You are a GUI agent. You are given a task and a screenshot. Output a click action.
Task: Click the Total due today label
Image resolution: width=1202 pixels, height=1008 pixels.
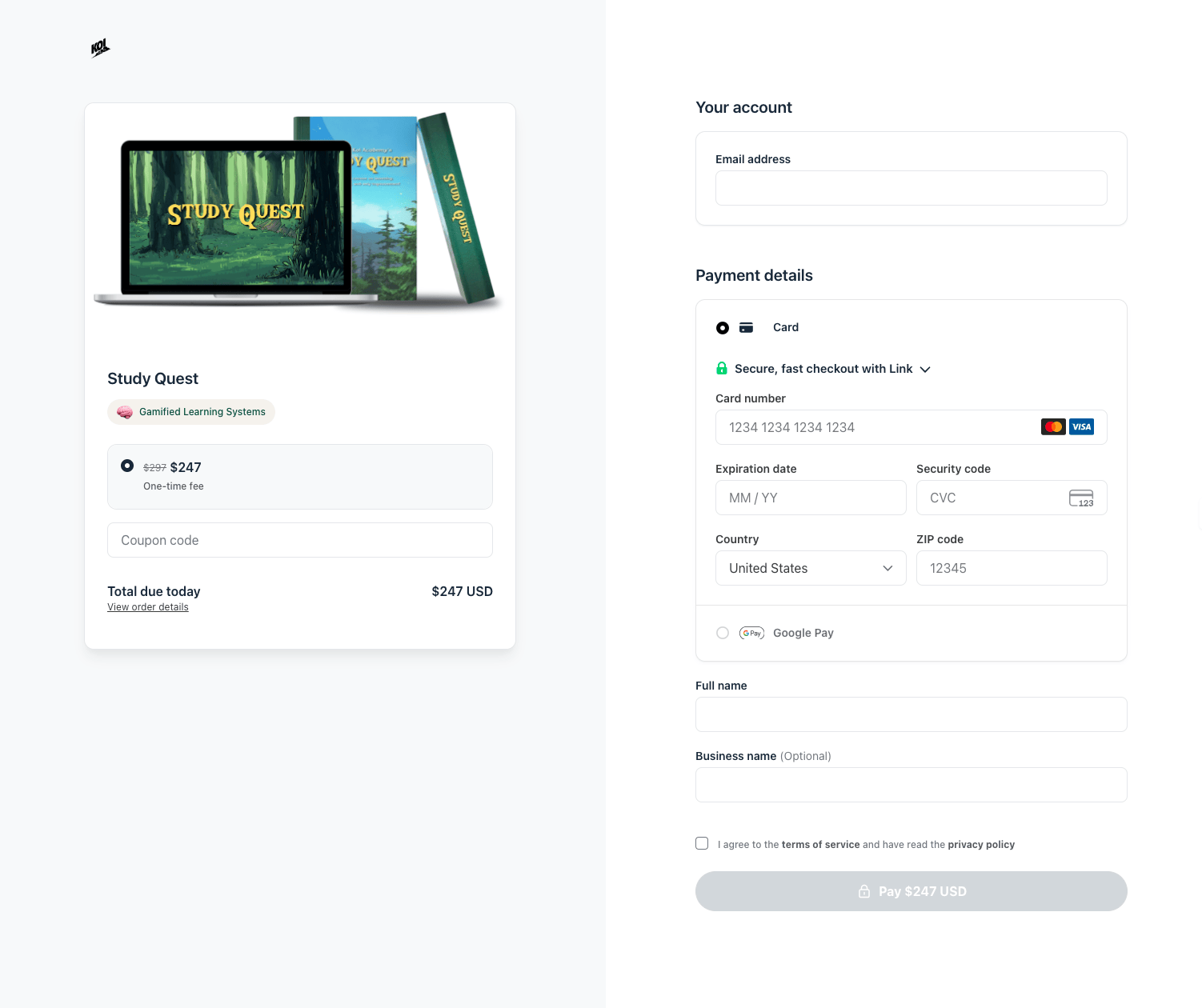(x=154, y=591)
